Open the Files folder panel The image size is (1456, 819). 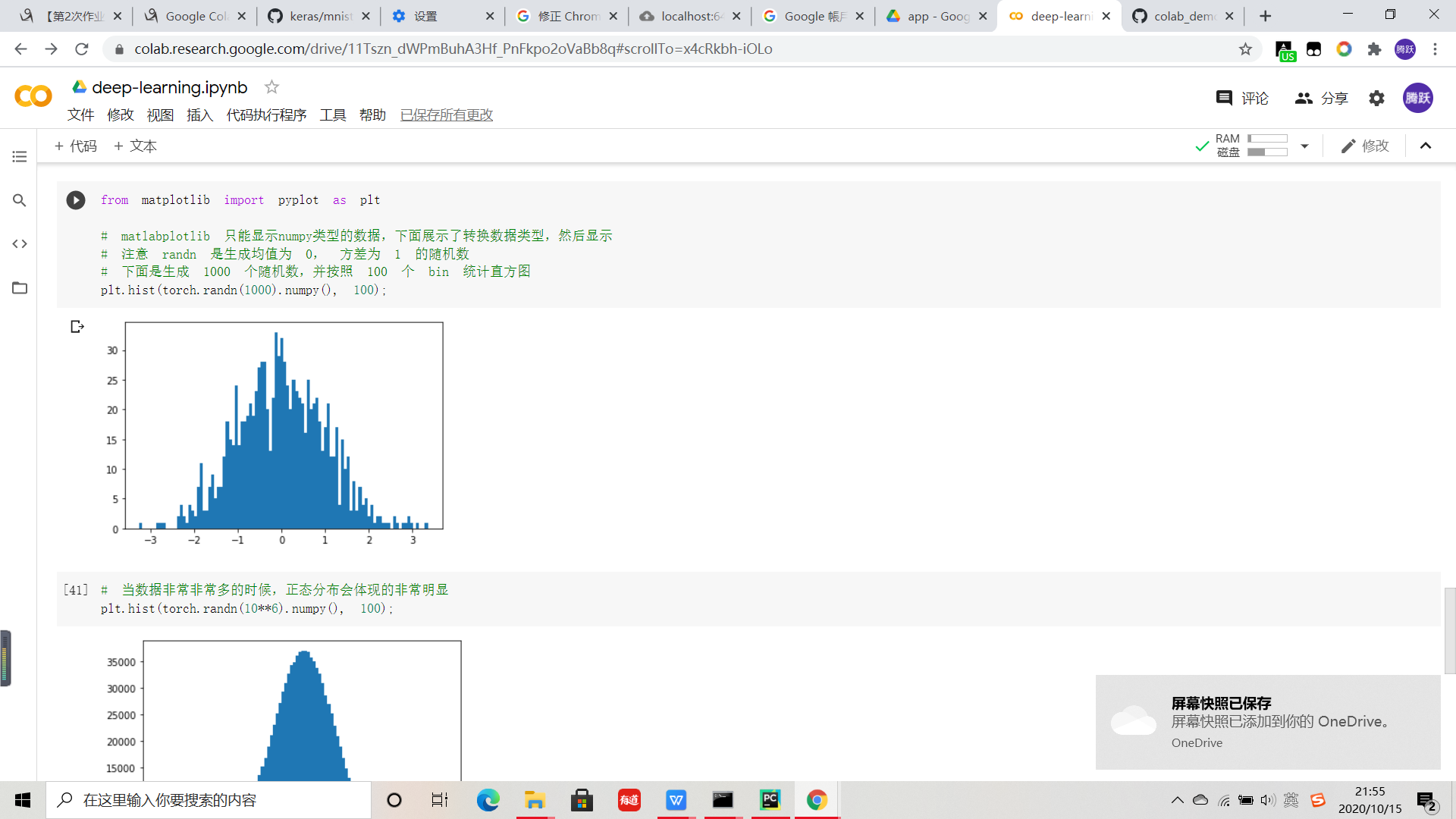tap(20, 288)
